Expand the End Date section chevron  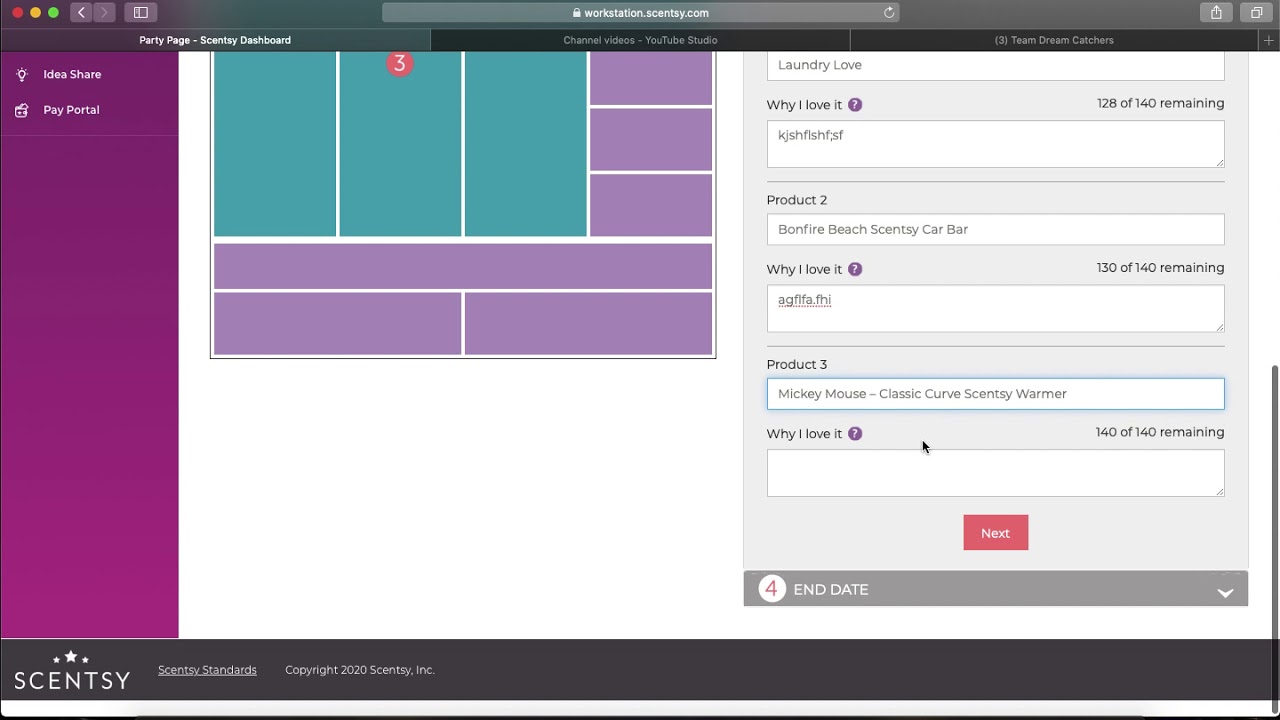tap(1225, 592)
